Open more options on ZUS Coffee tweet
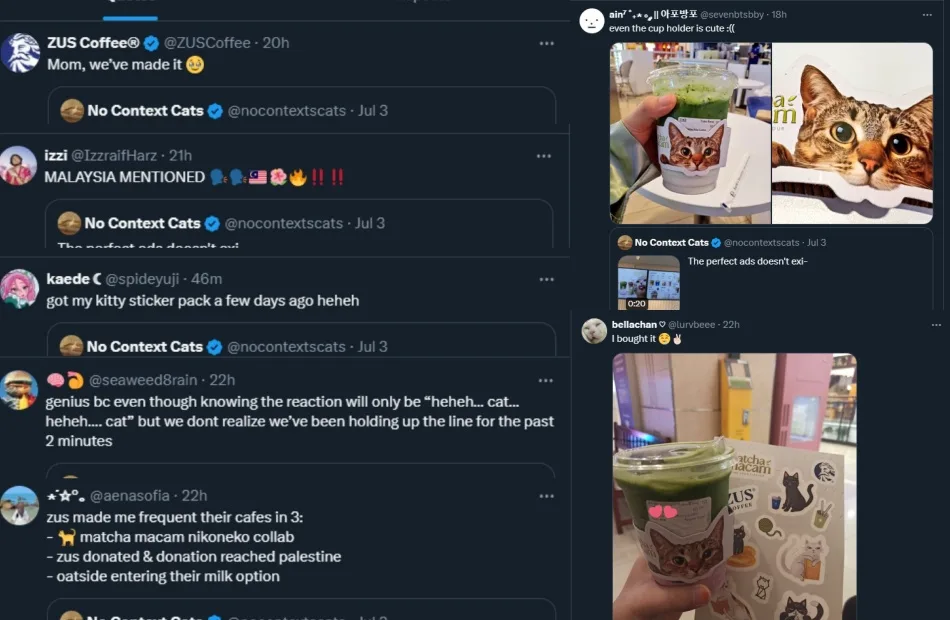 point(546,43)
